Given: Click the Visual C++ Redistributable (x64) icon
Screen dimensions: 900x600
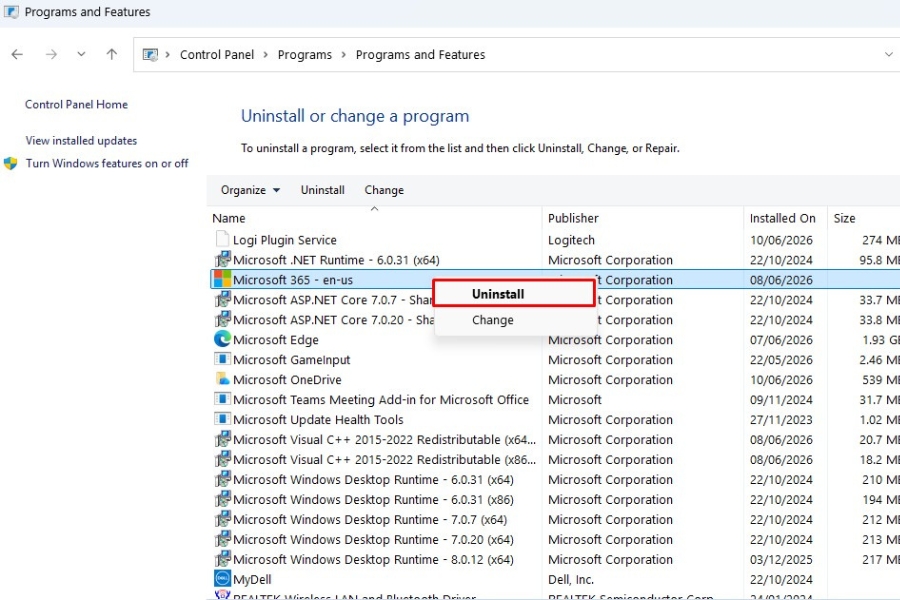Looking at the screenshot, I should [222, 439].
